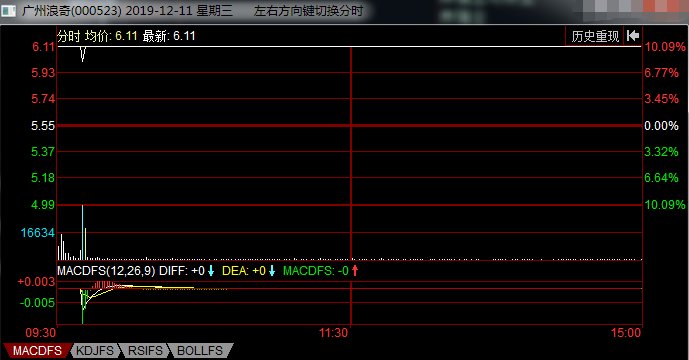Open the 历史重现 replay button
The height and width of the screenshot is (360, 689).
[x=595, y=36]
